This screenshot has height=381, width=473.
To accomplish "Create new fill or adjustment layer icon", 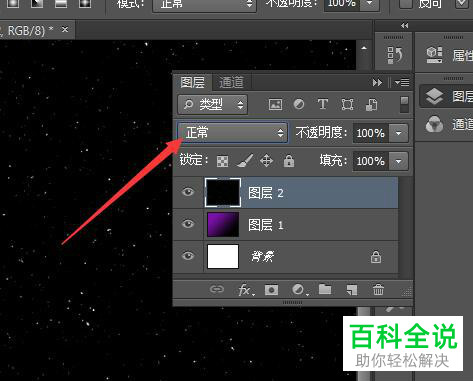I will point(299,290).
